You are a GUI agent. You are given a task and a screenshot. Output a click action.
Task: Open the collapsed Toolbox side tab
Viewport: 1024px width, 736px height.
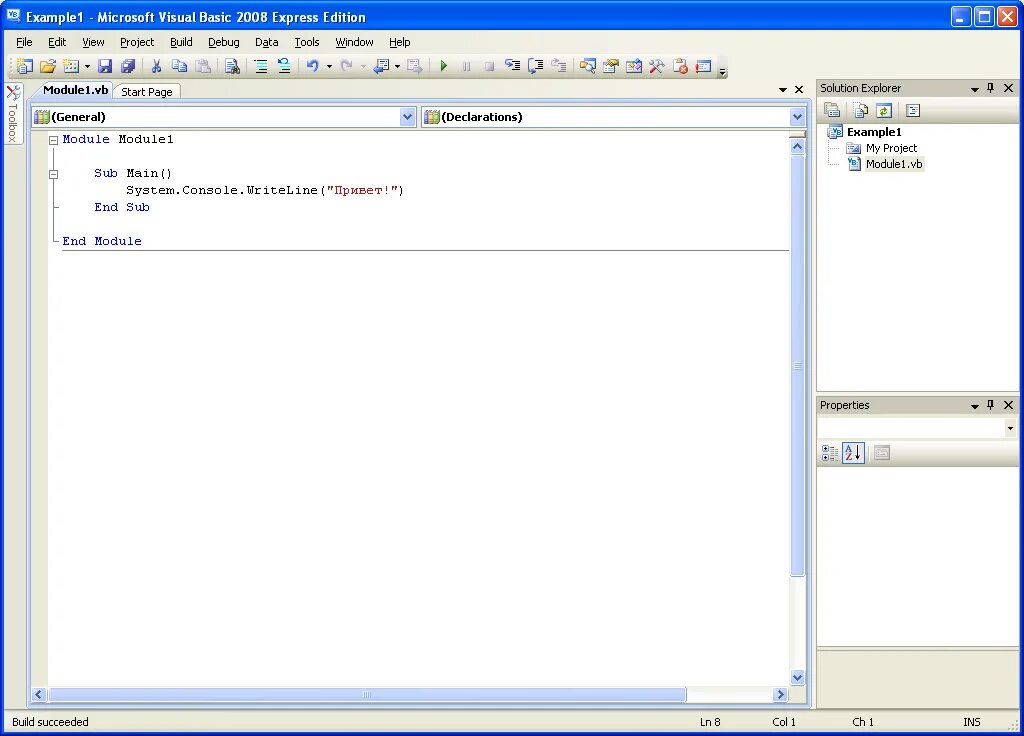pos(12,114)
